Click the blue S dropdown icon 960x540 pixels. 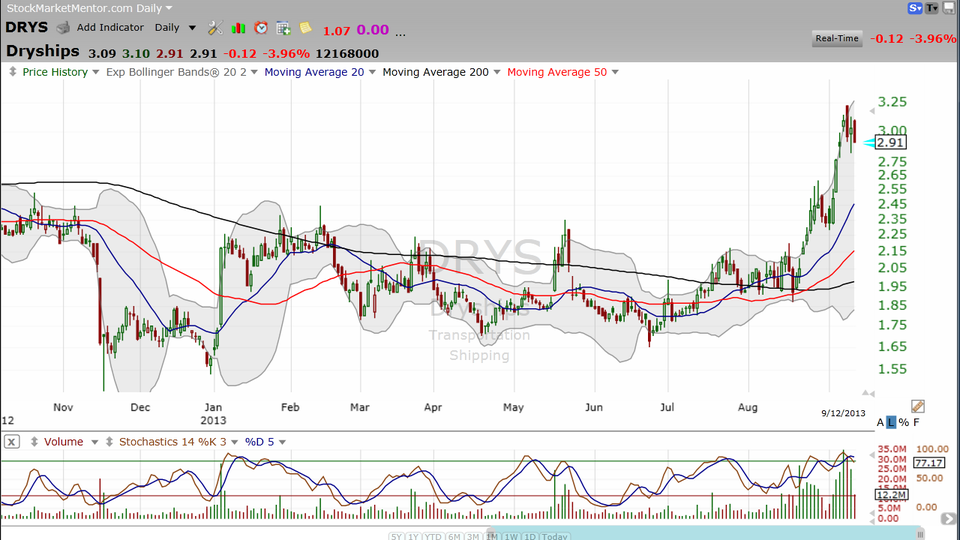[915, 8]
